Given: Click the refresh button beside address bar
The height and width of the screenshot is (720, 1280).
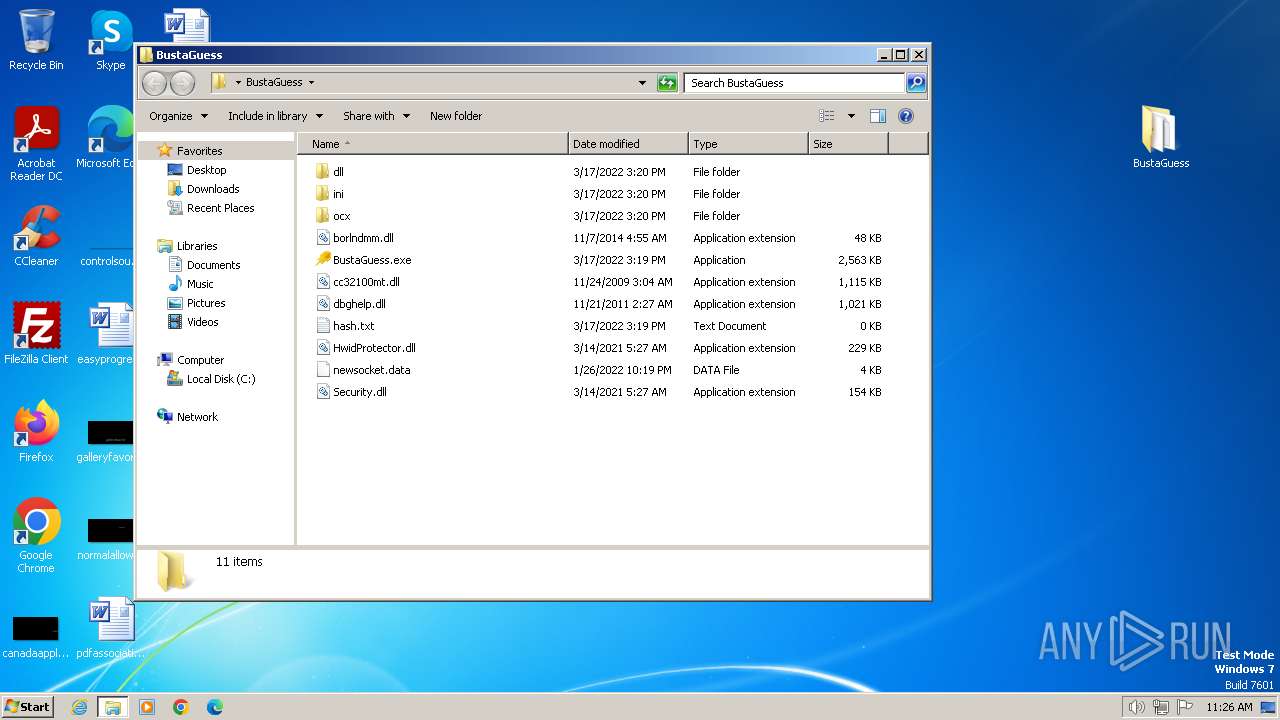Looking at the screenshot, I should pos(667,83).
